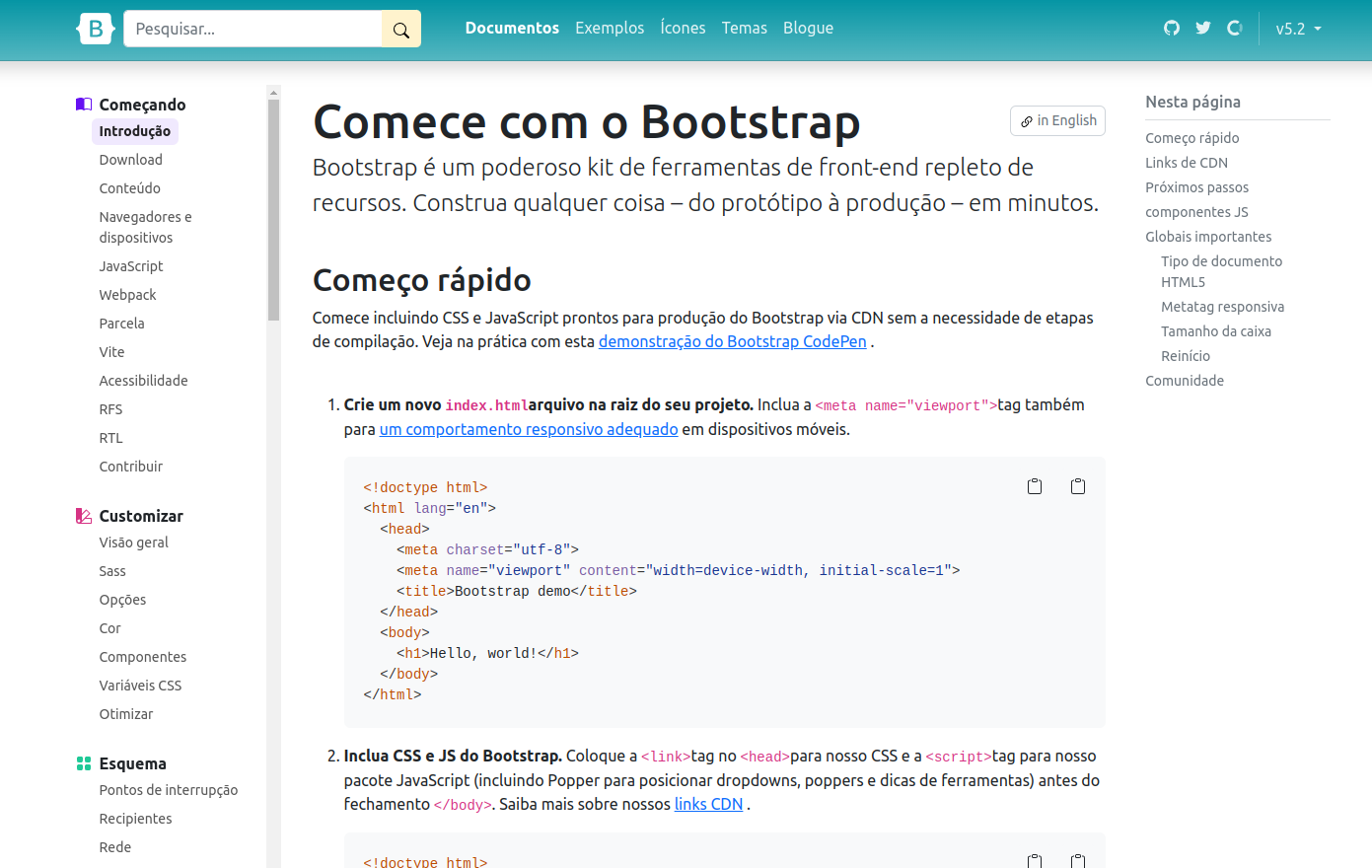Jump to Metatag responsiva in page contents
The image size is (1372, 868).
tap(1222, 307)
